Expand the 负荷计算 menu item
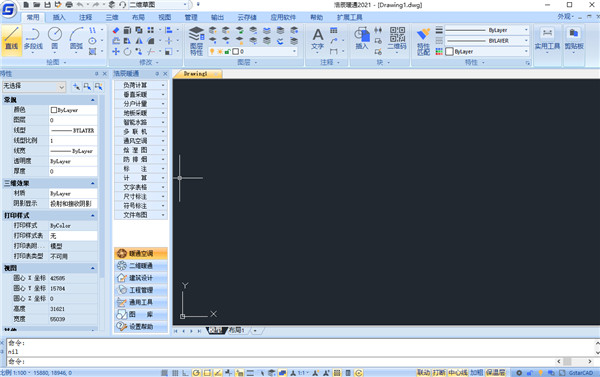This screenshot has width=600, height=377. [141, 85]
